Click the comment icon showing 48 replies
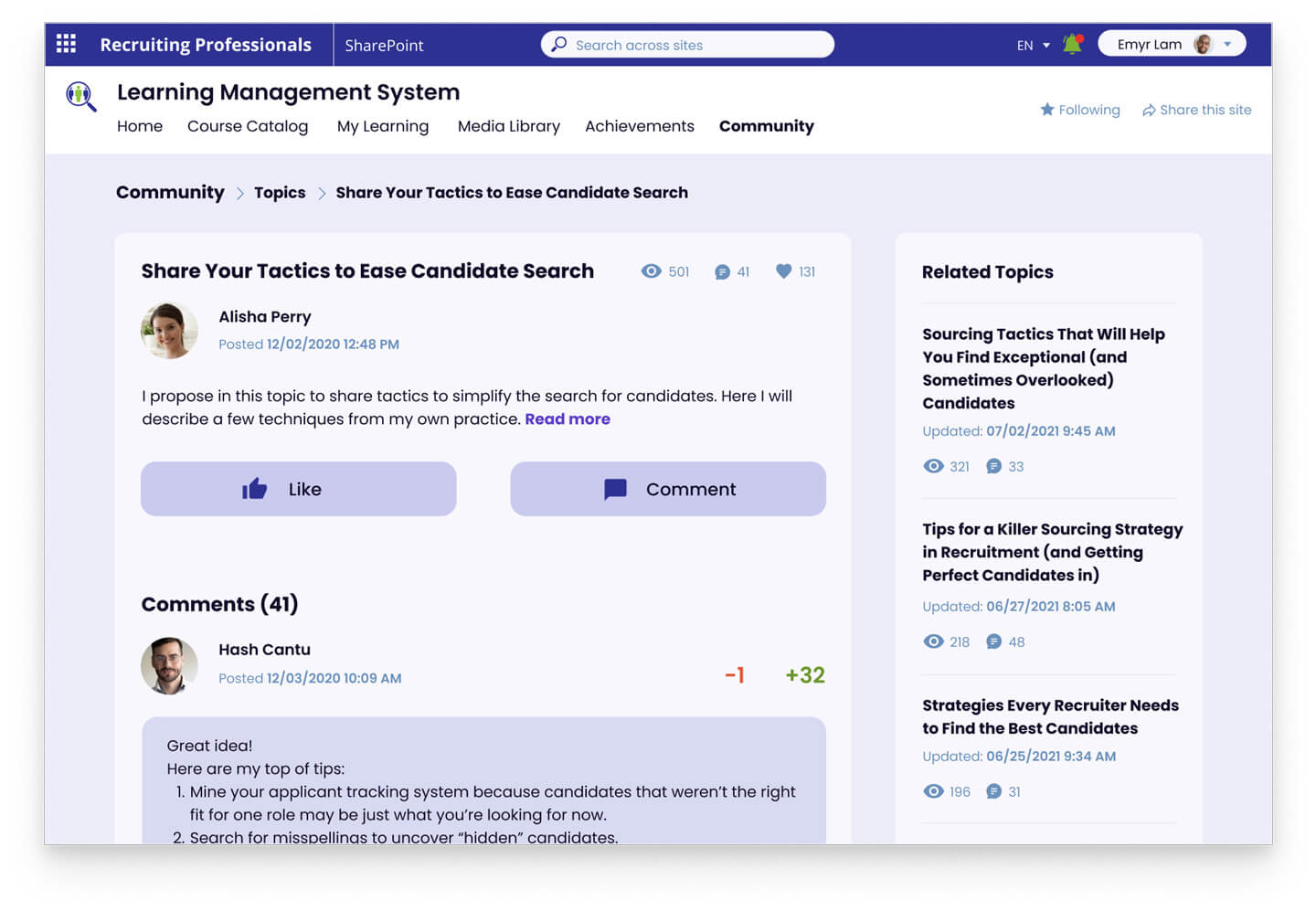This screenshot has width=1316, height=911. (x=993, y=642)
